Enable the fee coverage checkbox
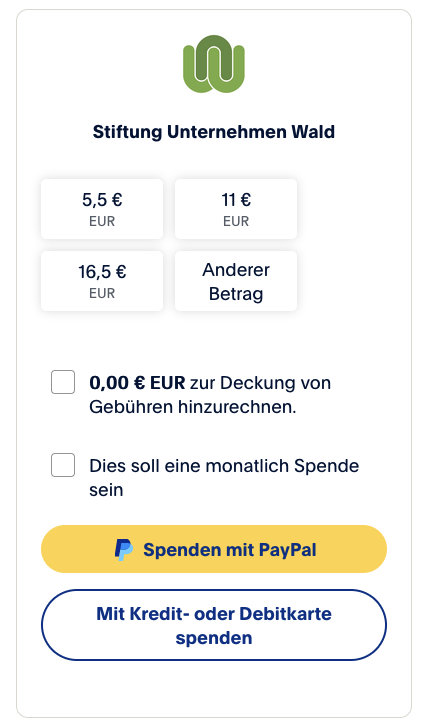The width and height of the screenshot is (428, 726). [x=63, y=382]
